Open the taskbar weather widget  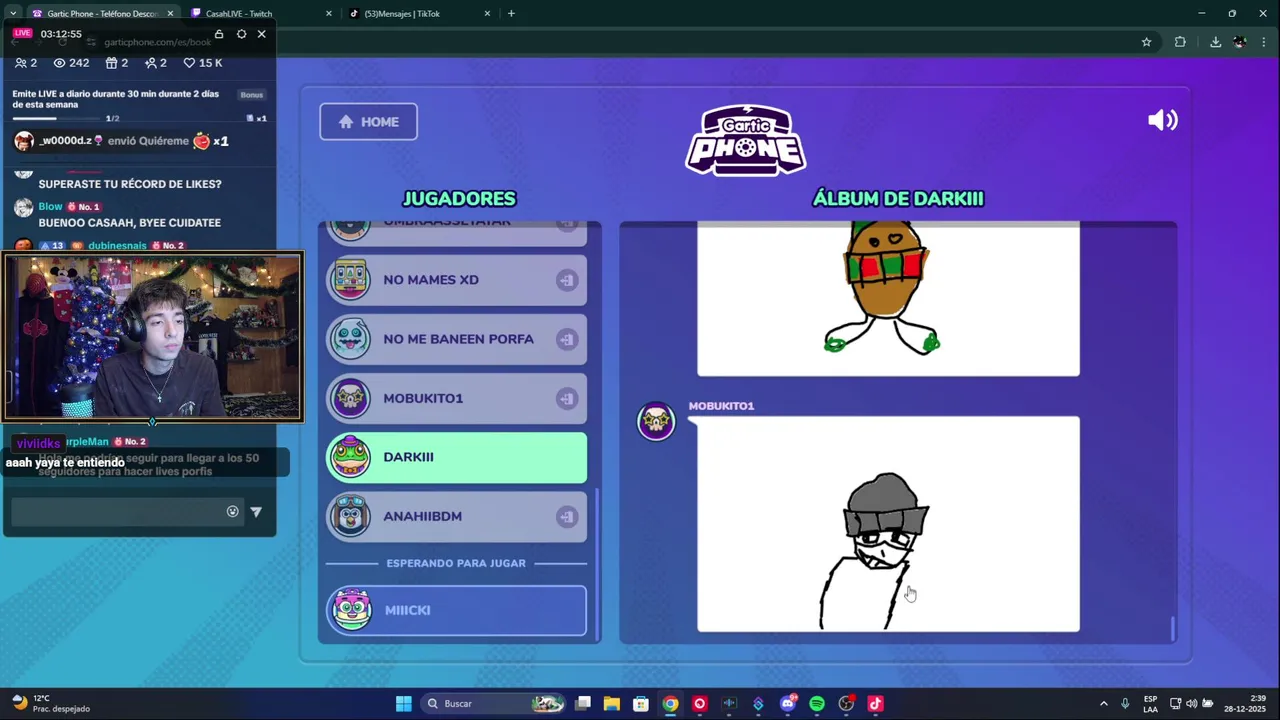[x=50, y=703]
